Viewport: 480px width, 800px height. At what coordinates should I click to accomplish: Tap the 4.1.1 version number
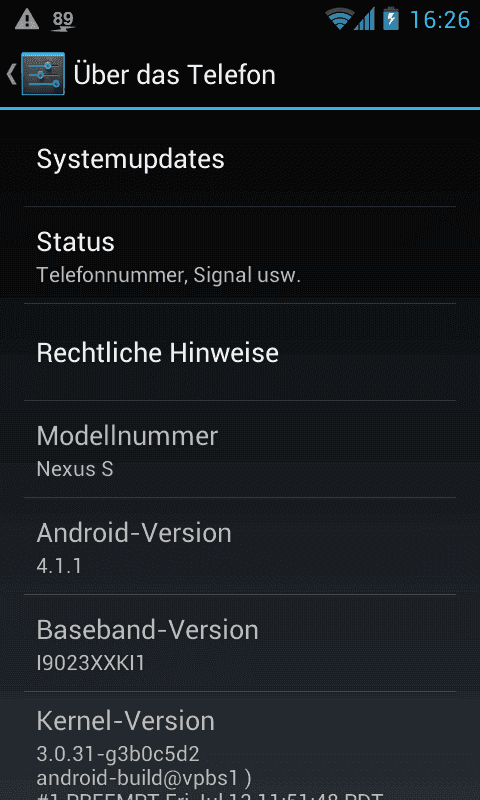(59, 566)
